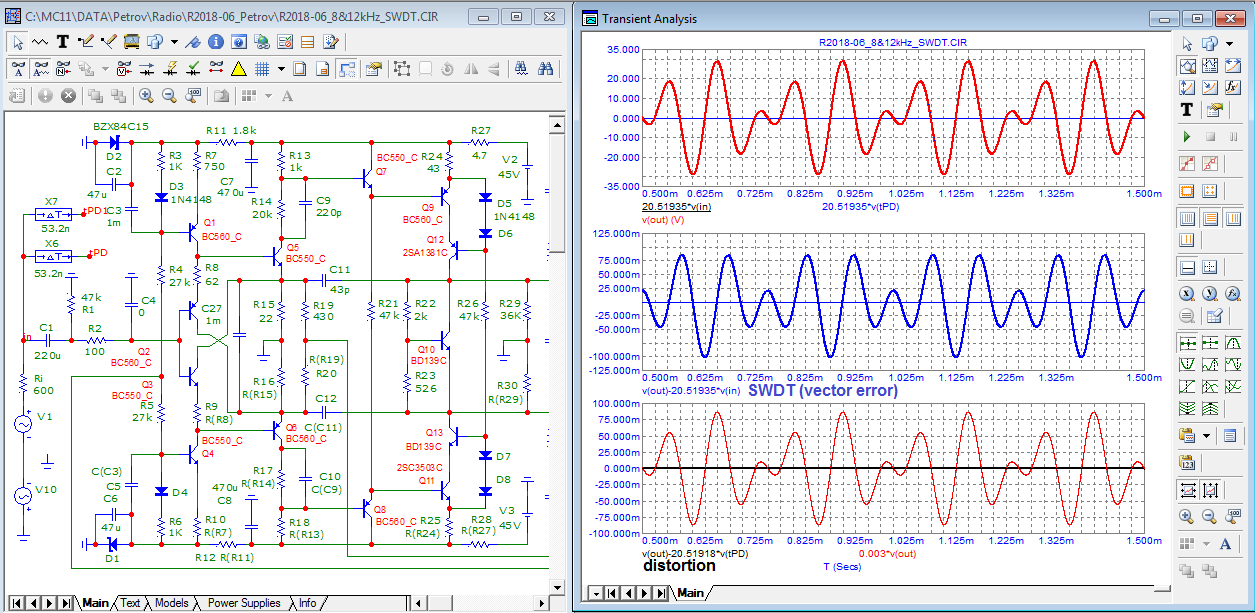Image resolution: width=1255 pixels, height=613 pixels.
Task: Click the 20.51935*v(in) trace label
Action: [677, 206]
